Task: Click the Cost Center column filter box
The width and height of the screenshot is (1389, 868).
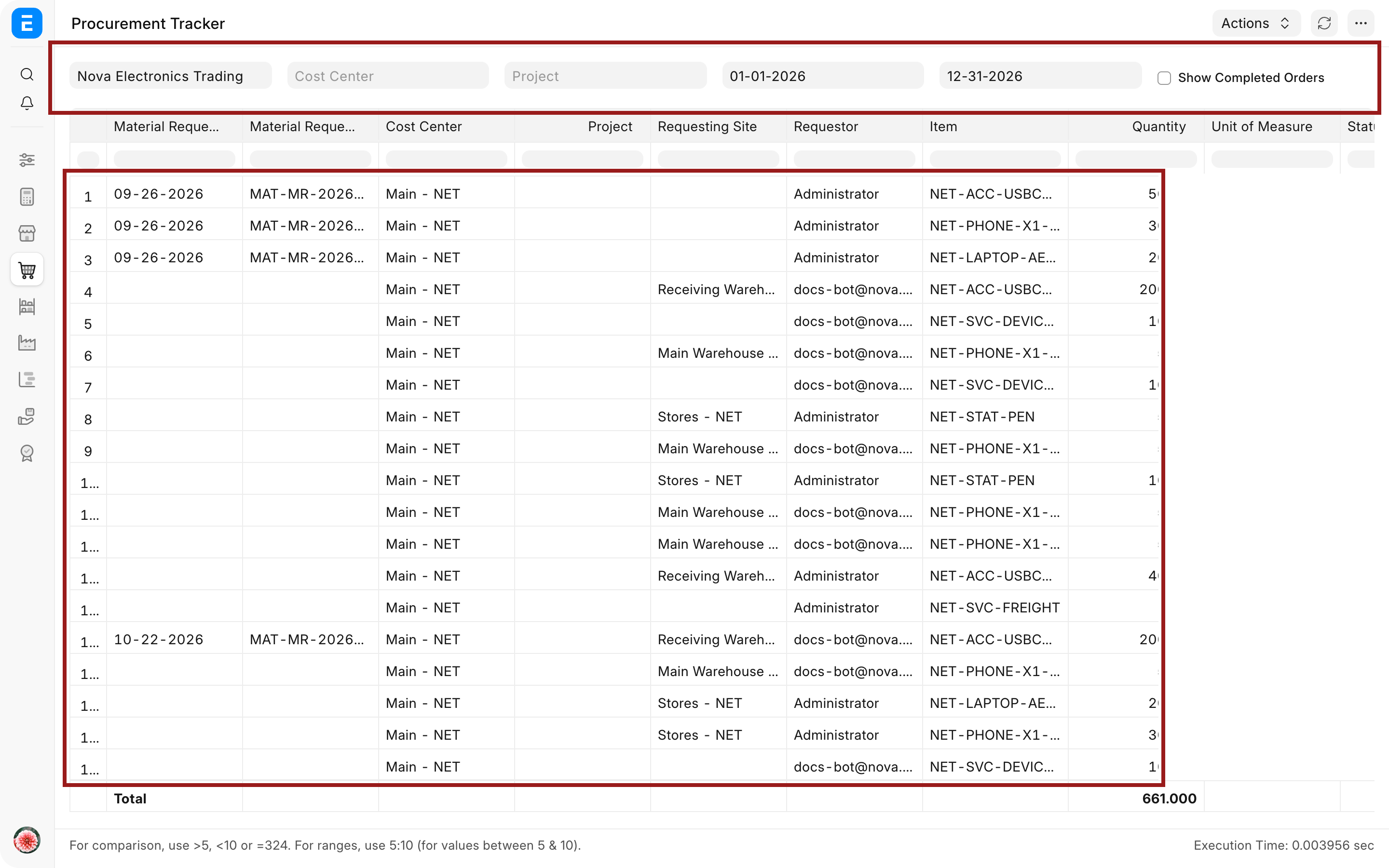Action: (x=446, y=159)
